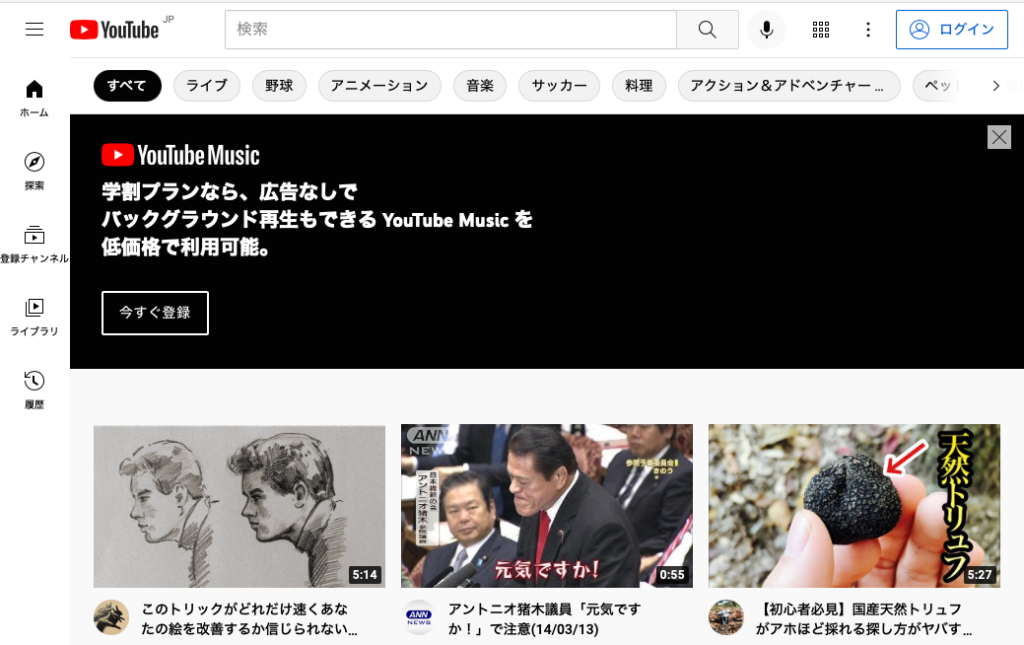
Task: Open the YouTube apps grid icon
Action: 820,30
